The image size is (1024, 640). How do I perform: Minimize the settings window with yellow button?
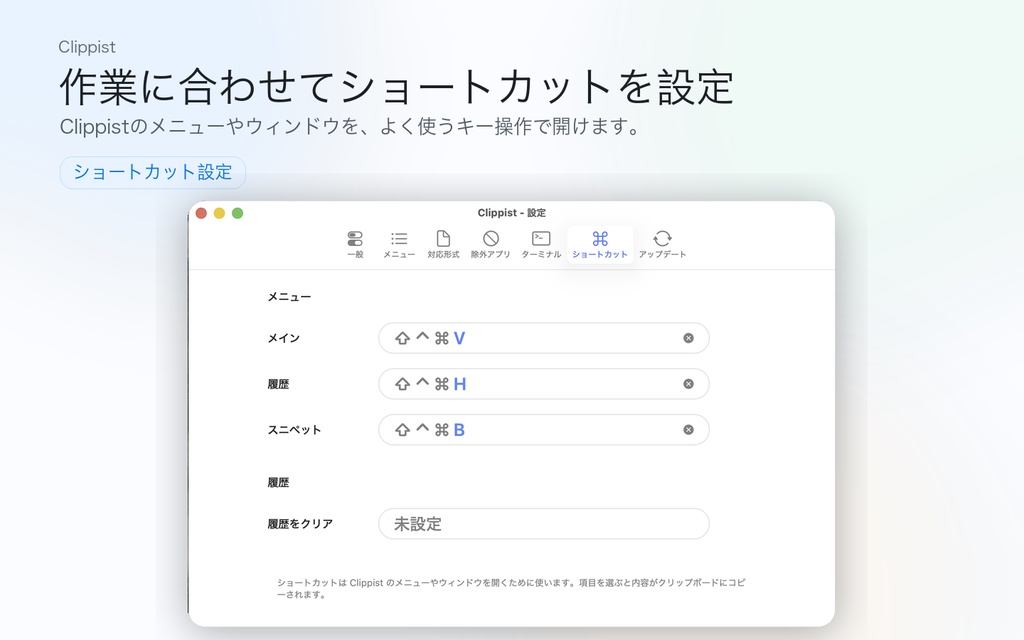tap(219, 213)
